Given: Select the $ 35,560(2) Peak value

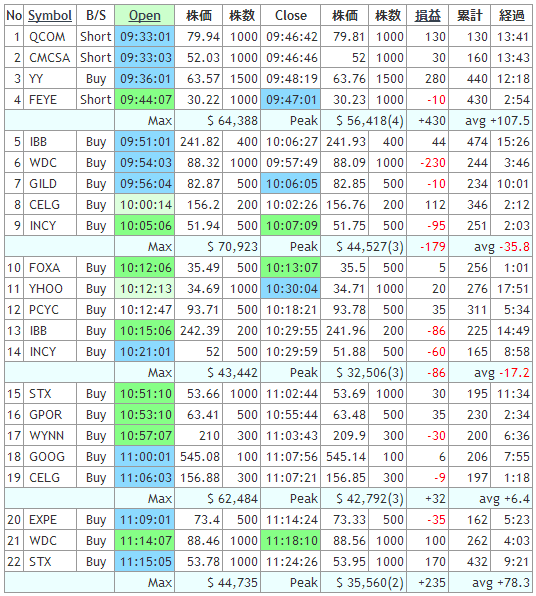Looking at the screenshot, I should [x=363, y=583].
